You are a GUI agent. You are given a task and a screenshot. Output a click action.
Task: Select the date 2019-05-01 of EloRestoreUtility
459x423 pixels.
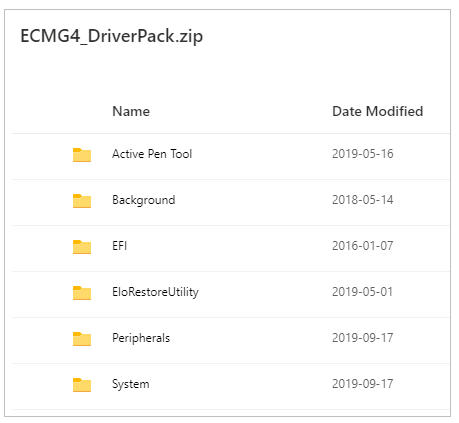[362, 292]
